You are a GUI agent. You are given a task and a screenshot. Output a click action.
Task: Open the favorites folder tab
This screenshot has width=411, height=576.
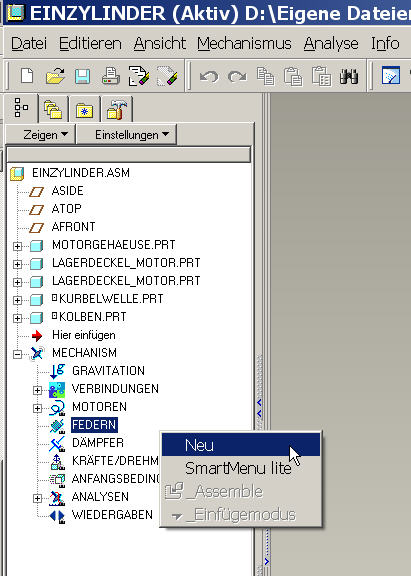coord(84,110)
